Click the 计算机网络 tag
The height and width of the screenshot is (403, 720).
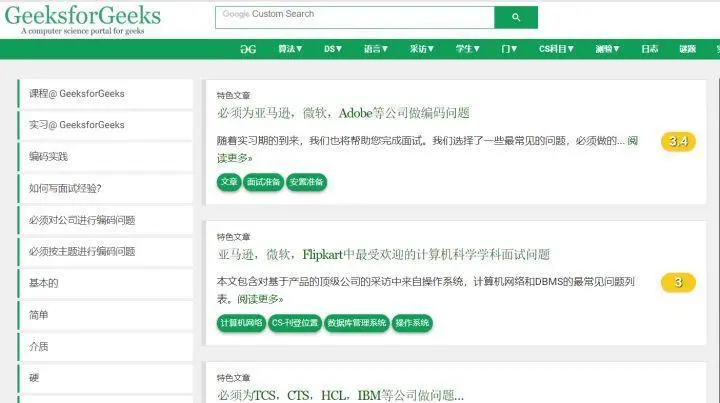tap(241, 323)
